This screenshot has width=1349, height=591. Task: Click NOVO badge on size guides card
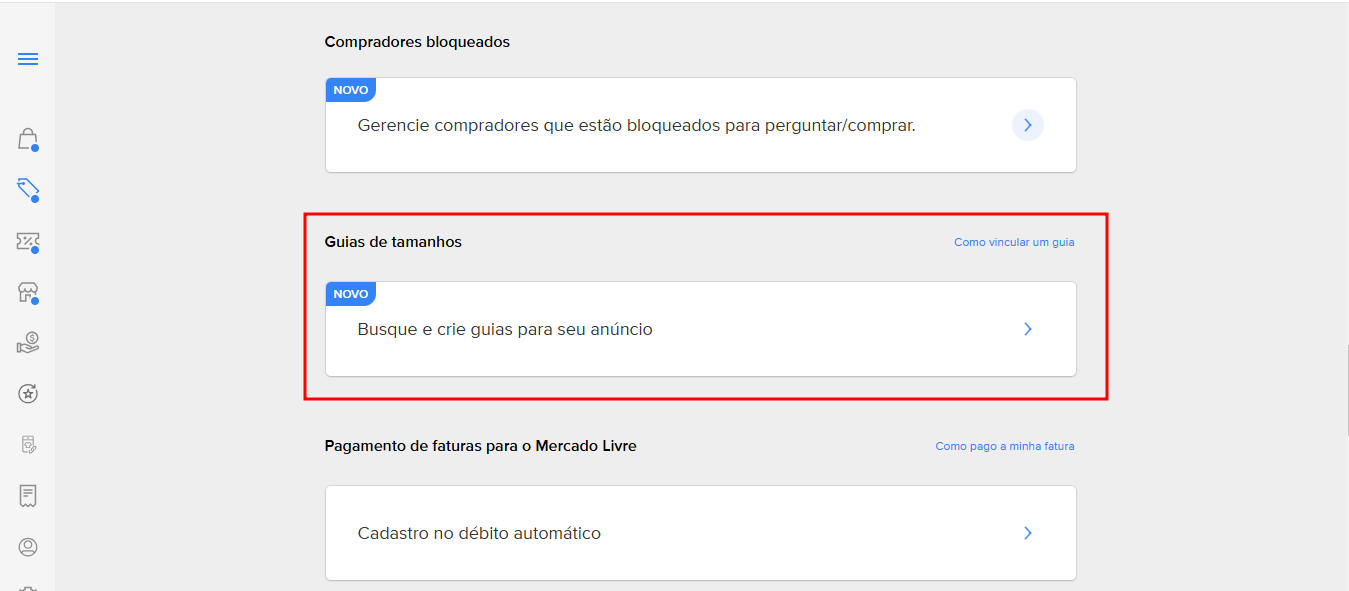point(351,294)
